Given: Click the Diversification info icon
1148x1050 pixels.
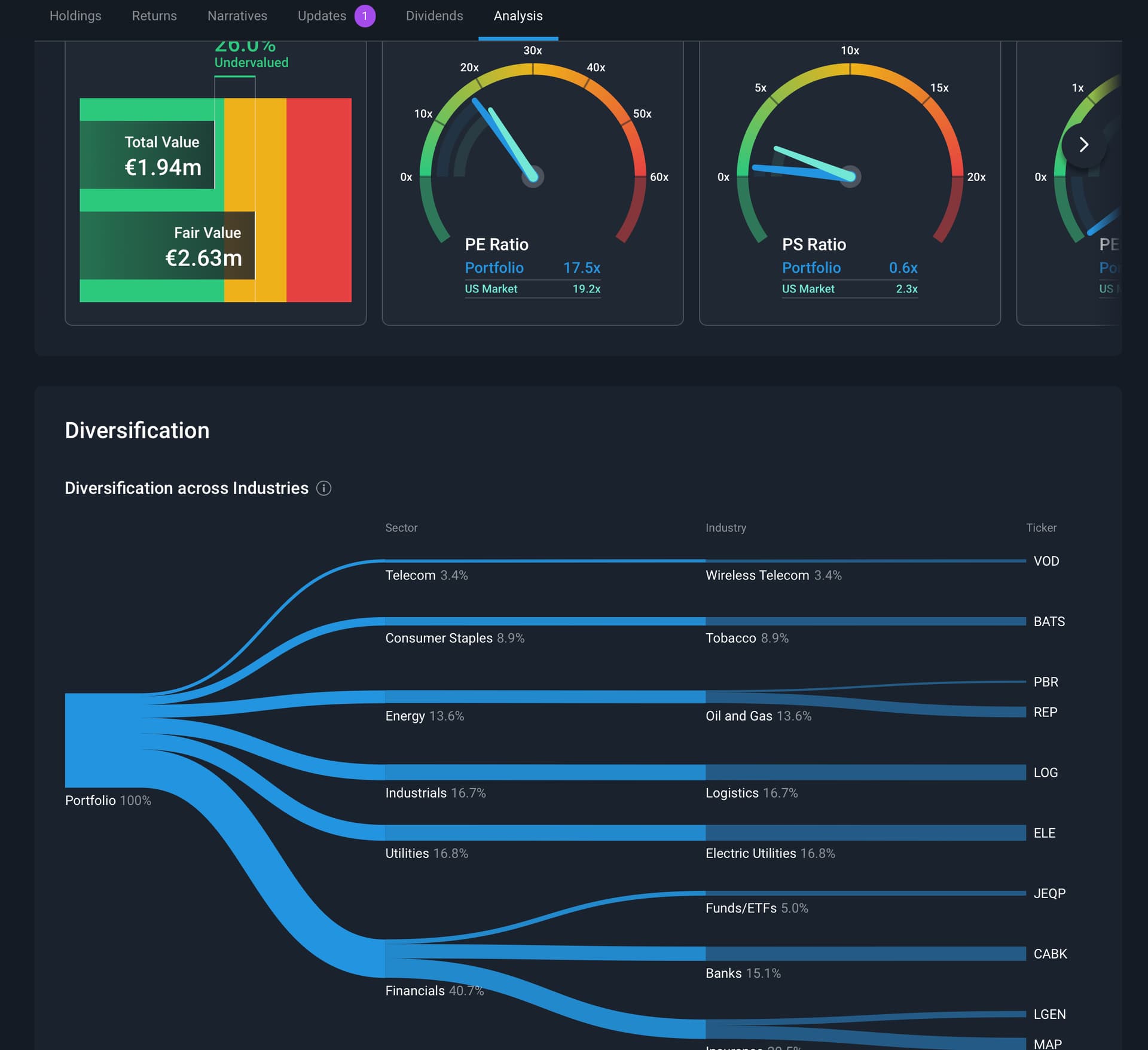Looking at the screenshot, I should (x=323, y=489).
